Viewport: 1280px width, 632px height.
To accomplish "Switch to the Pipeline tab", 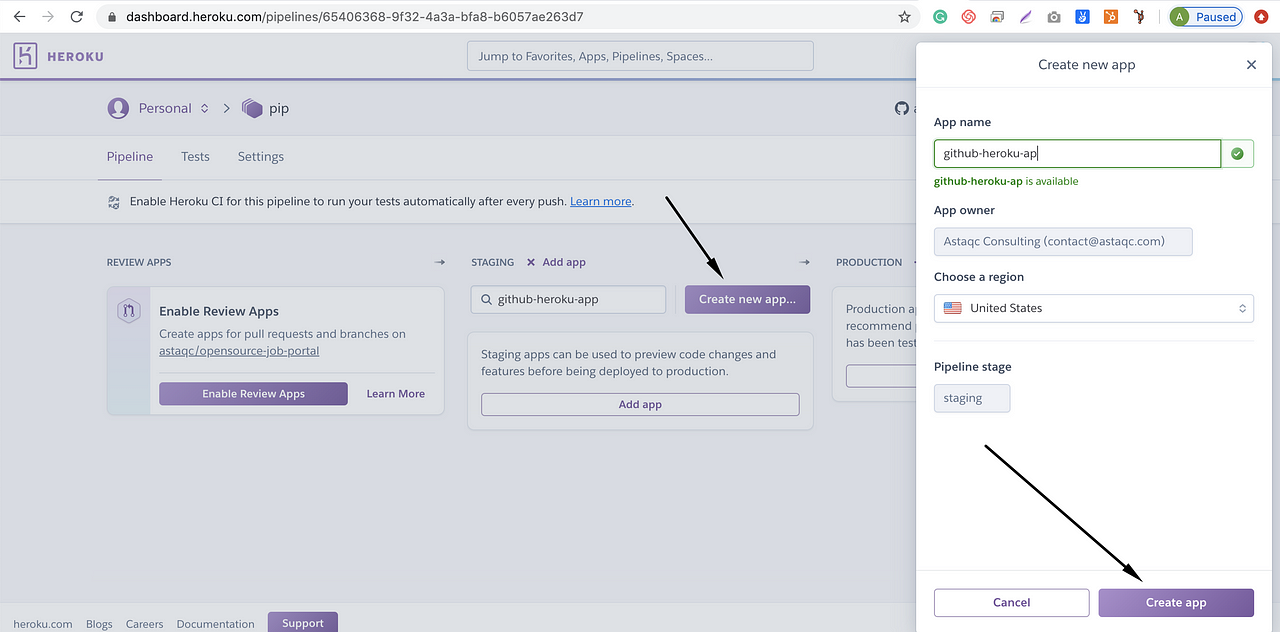I will point(130,156).
